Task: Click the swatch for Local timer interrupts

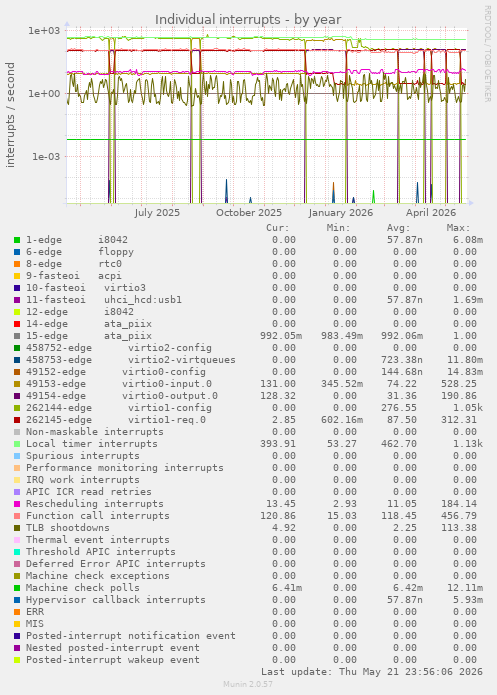Action: (17, 444)
